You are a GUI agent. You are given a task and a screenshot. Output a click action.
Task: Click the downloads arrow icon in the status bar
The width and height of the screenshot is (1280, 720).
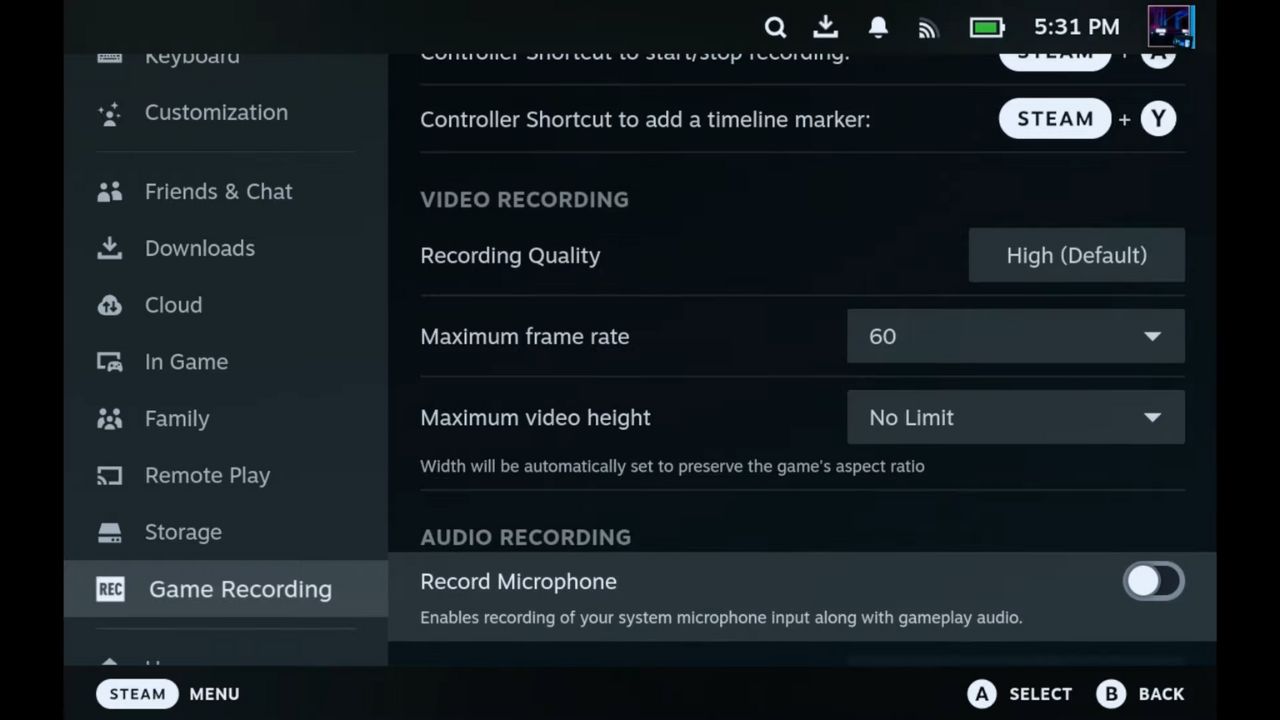826,27
